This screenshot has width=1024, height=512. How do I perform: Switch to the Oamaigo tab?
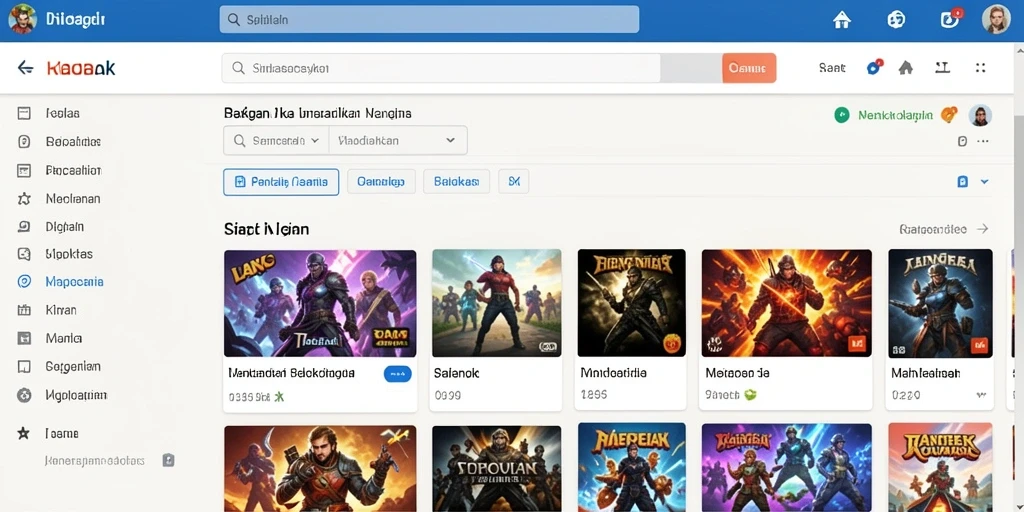coord(381,182)
